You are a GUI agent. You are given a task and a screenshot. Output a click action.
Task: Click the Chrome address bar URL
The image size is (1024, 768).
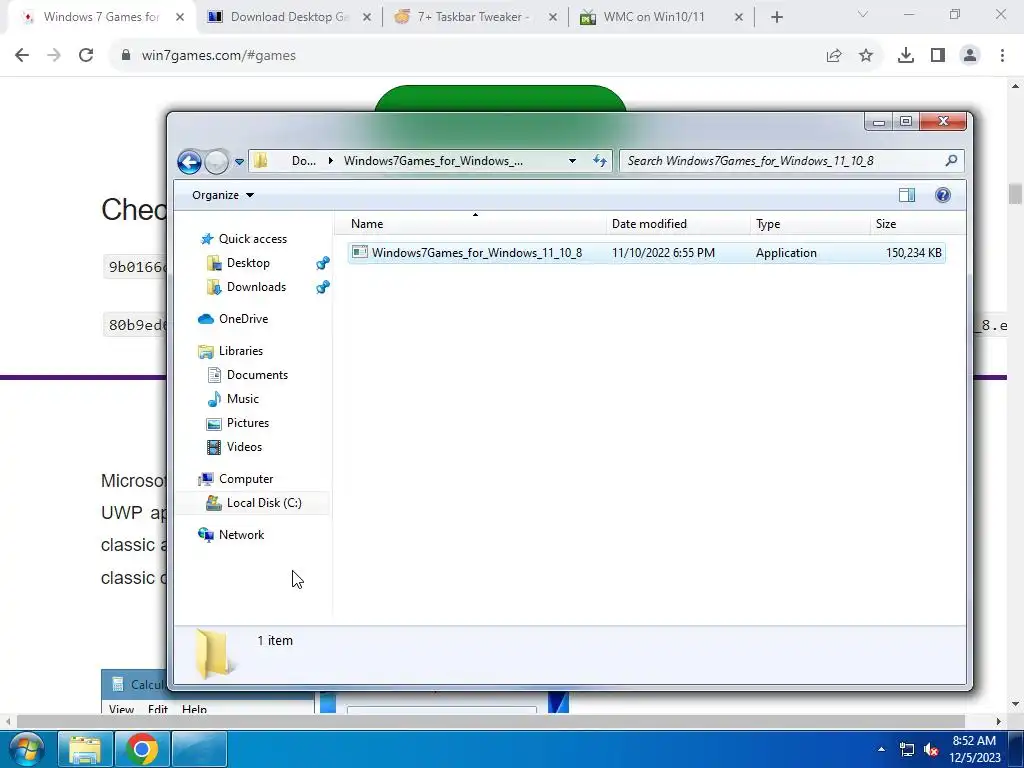[x=219, y=56]
